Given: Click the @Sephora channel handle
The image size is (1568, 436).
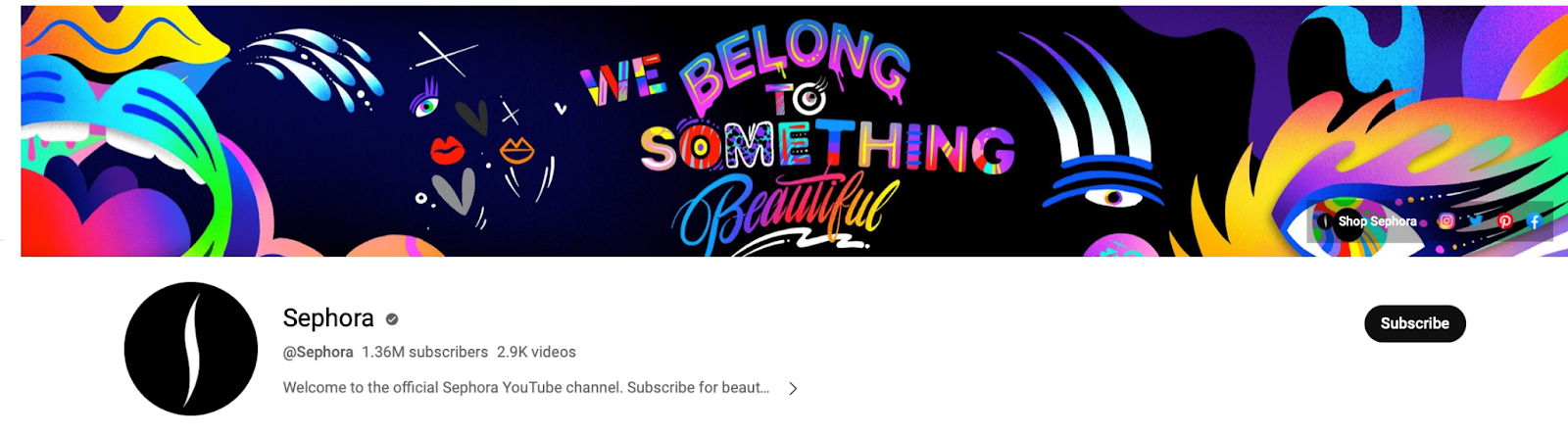Looking at the screenshot, I should [x=318, y=352].
